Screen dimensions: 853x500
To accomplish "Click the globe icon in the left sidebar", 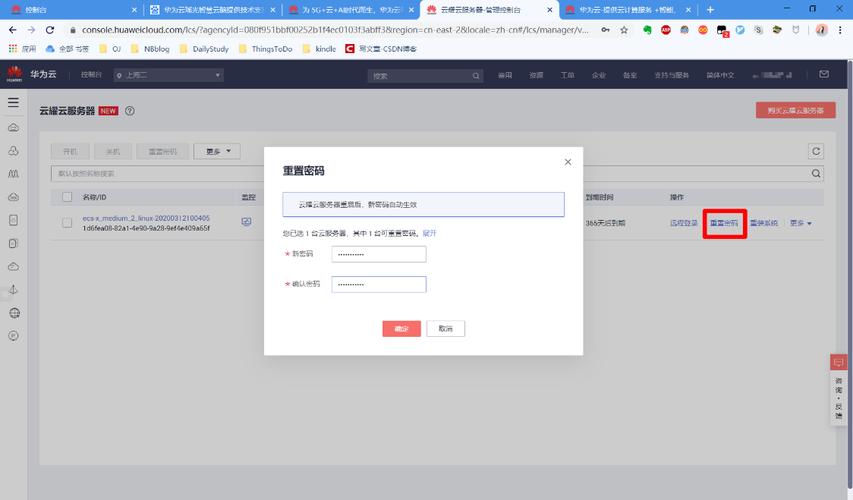I will click(x=14, y=313).
